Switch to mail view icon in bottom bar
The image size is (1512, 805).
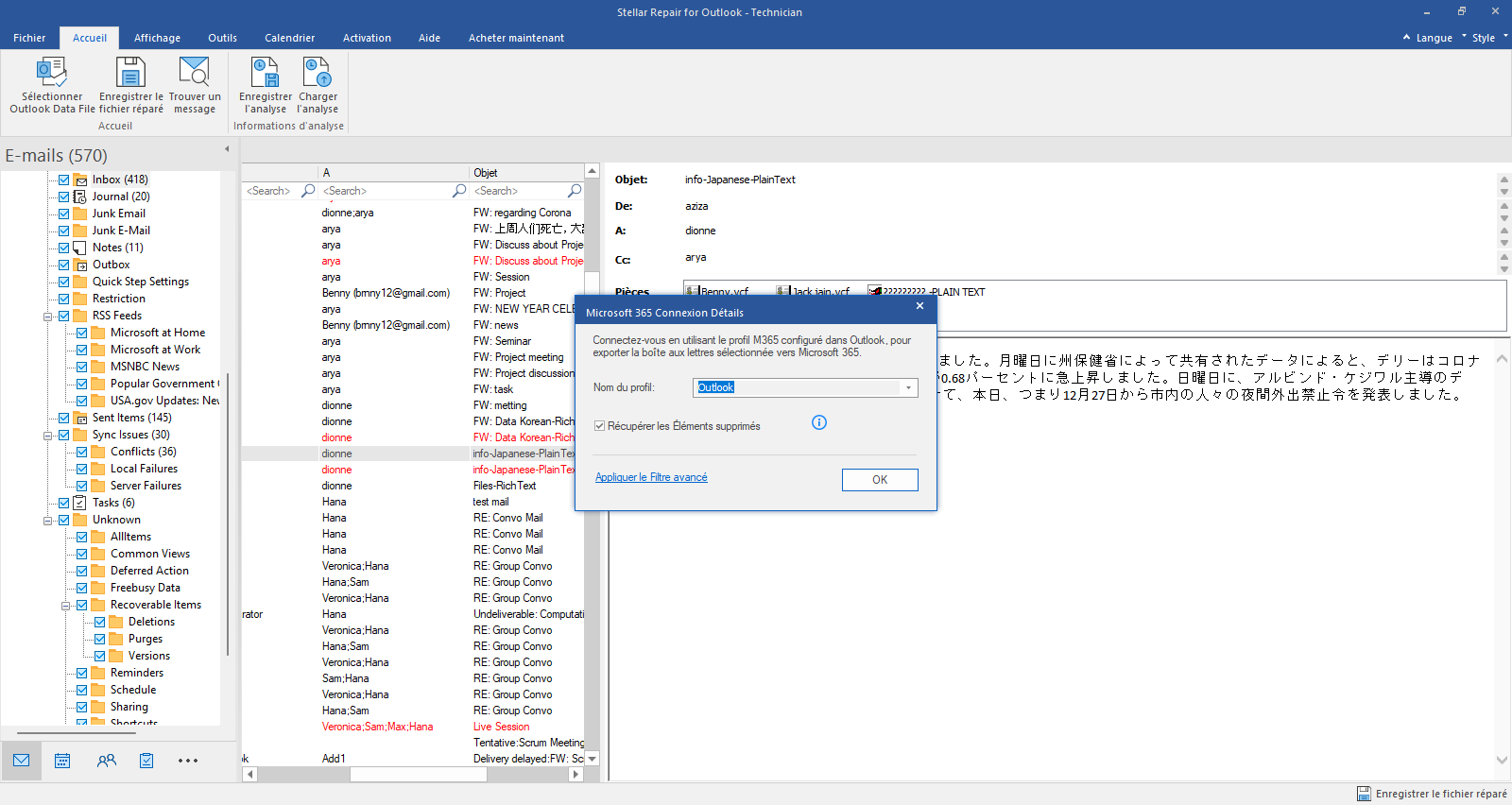pyautogui.click(x=21, y=761)
